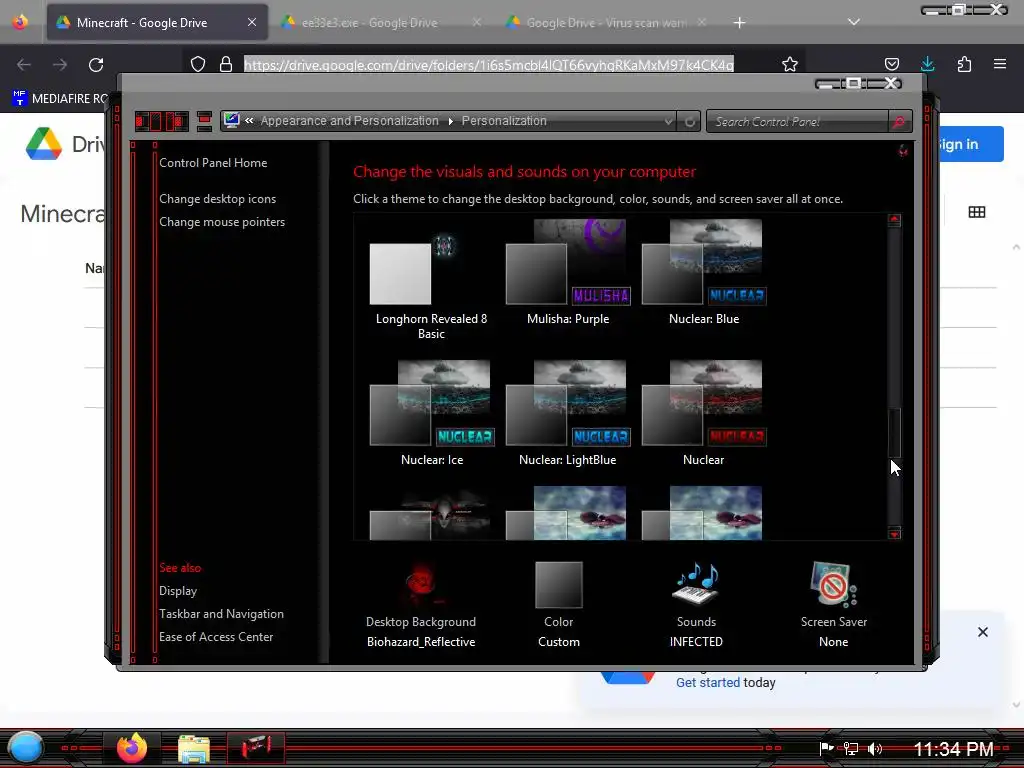This screenshot has width=1024, height=768.
Task: Open the MEDIAFIRE bookmark
Action: pyautogui.click(x=60, y=99)
